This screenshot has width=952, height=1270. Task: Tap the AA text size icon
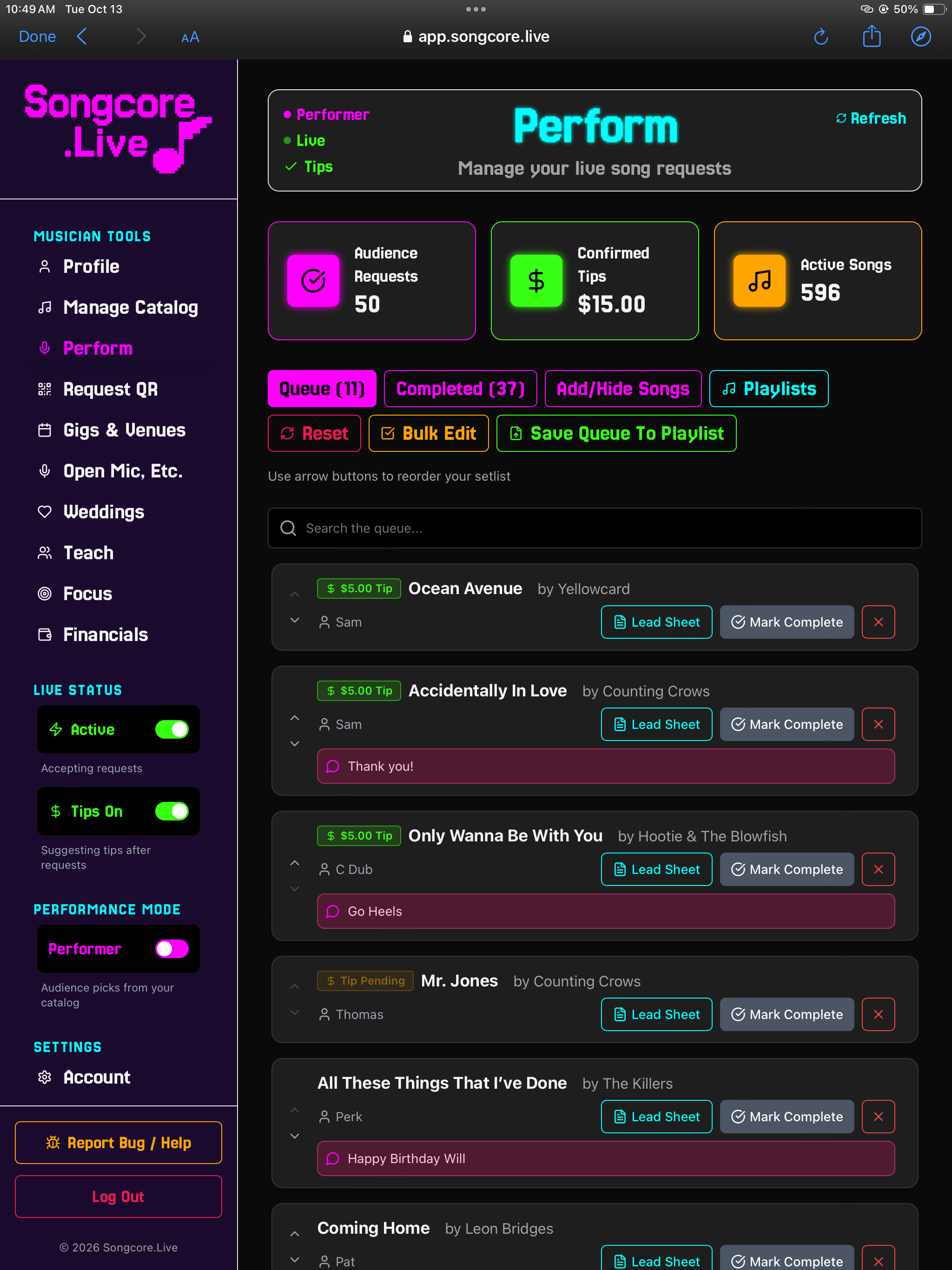pos(190,37)
